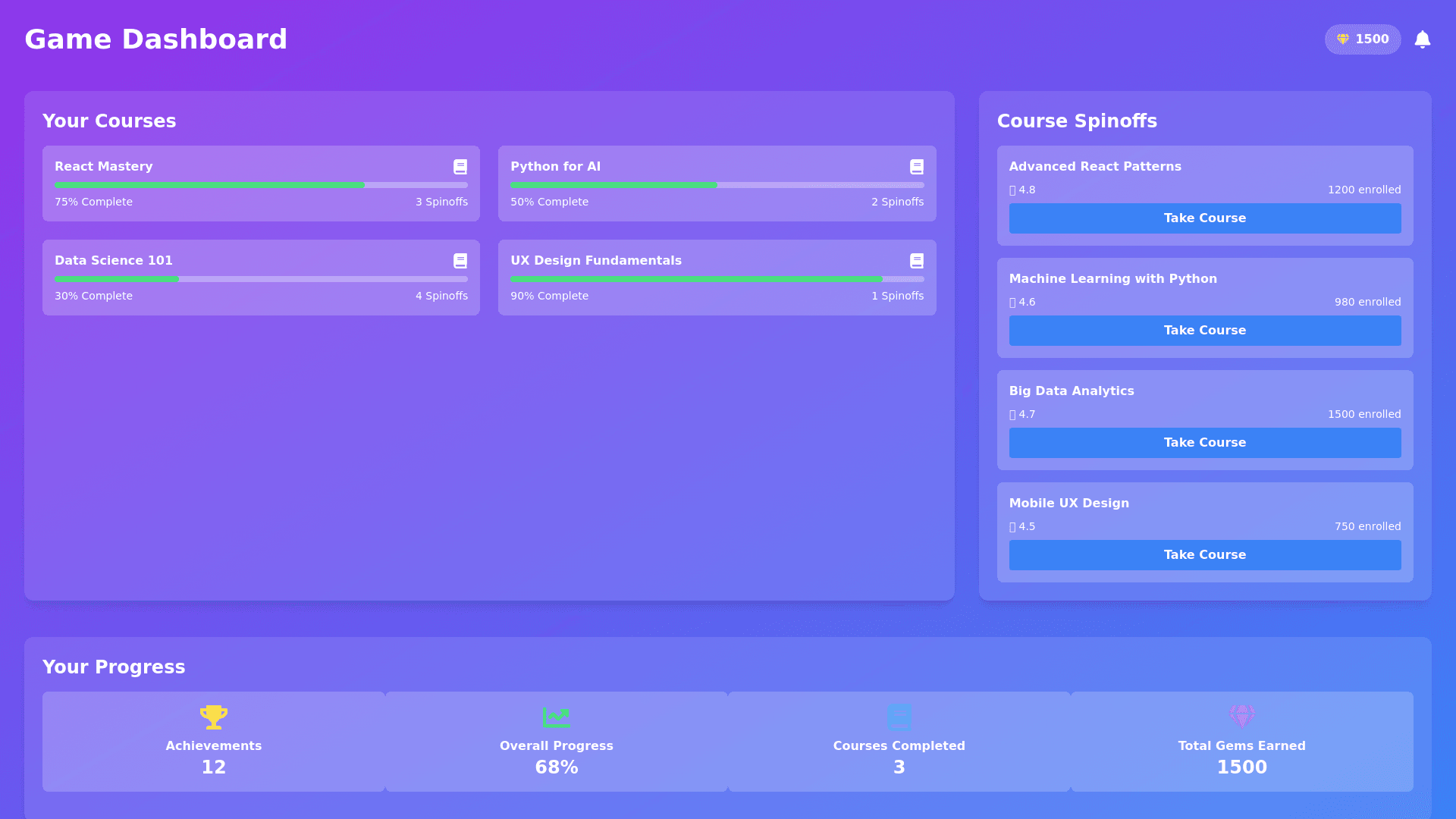Take the Advanced React Patterns course
Image resolution: width=1456 pixels, height=819 pixels.
[1204, 218]
